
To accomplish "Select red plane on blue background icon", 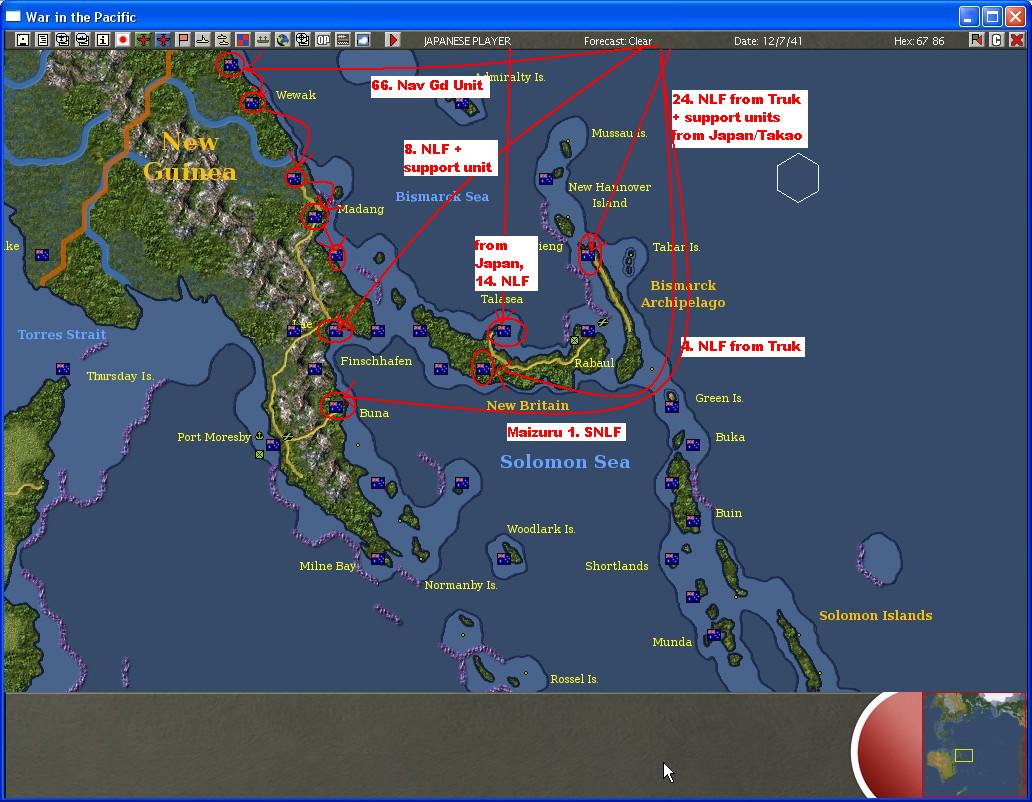I will pos(163,40).
